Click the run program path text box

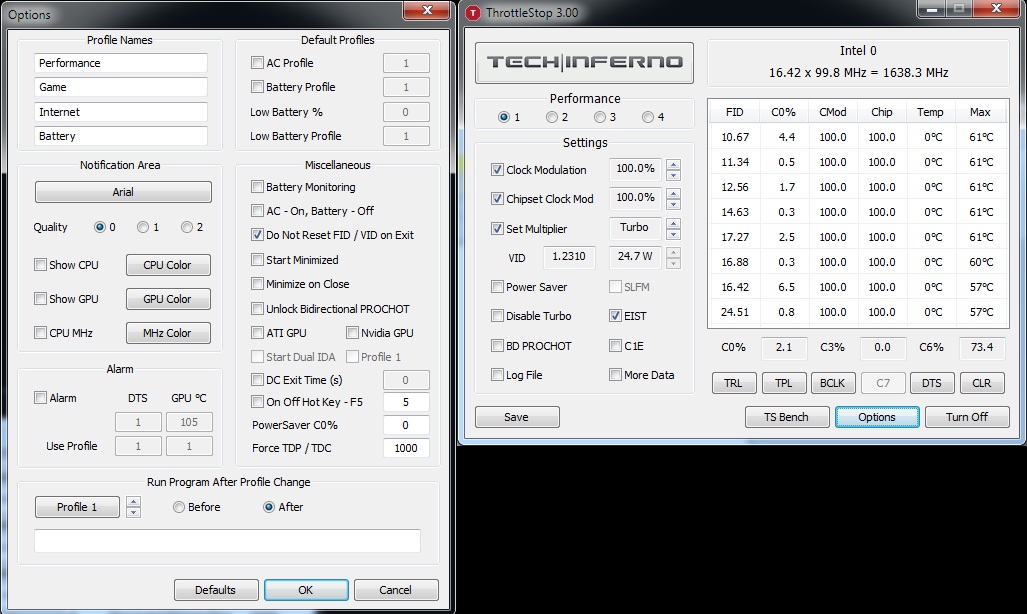[x=227, y=541]
